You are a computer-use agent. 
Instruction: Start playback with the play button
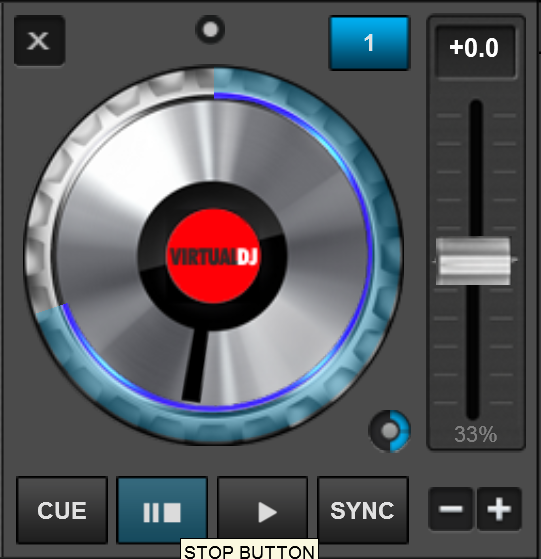point(263,510)
